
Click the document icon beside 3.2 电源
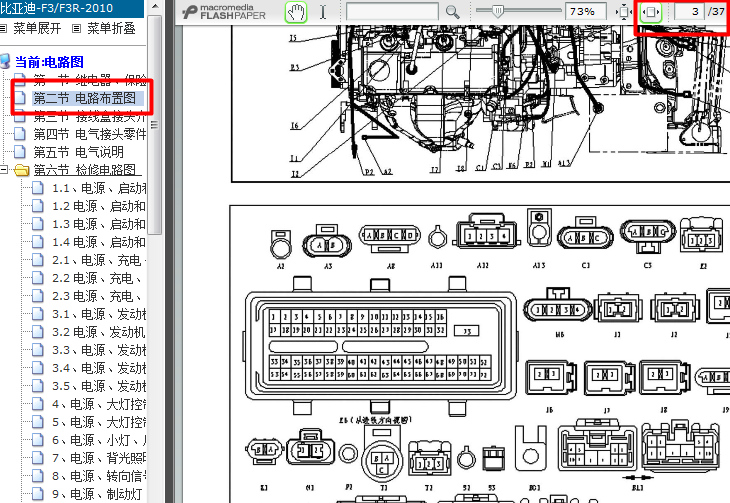pyautogui.click(x=38, y=333)
